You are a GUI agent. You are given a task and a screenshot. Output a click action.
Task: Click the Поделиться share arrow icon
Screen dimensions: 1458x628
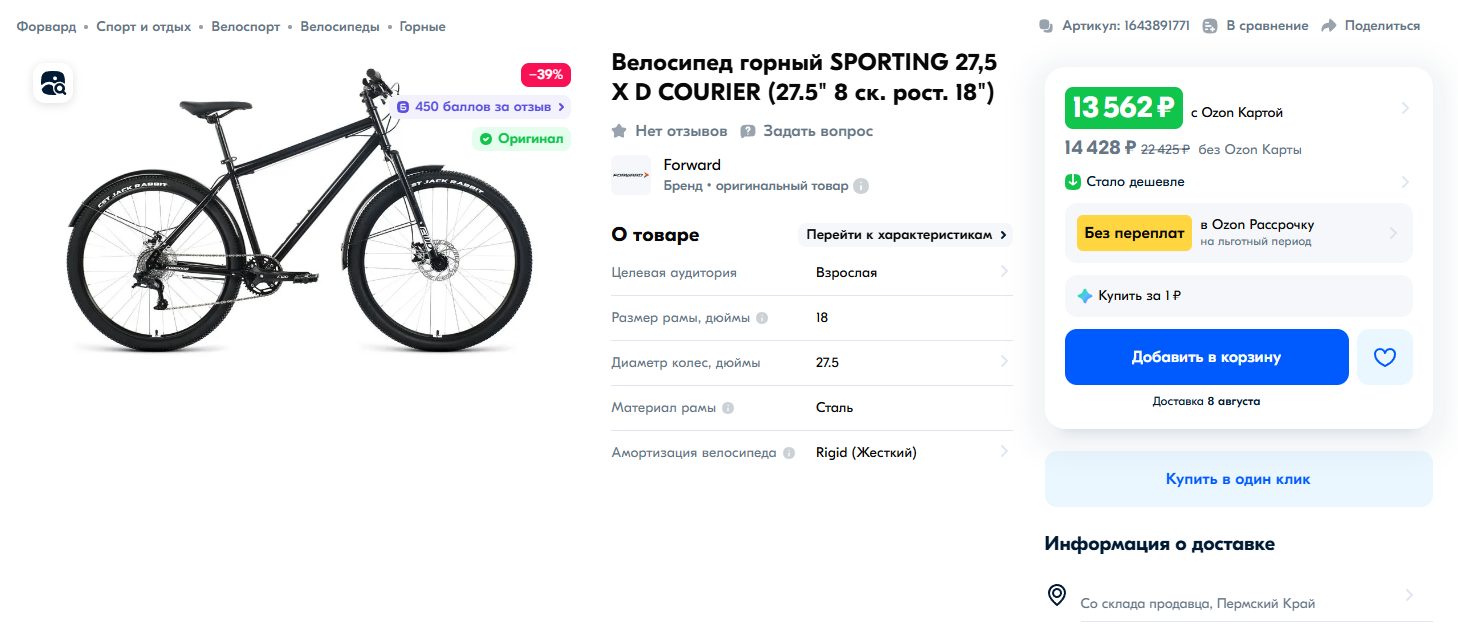(x=1329, y=26)
